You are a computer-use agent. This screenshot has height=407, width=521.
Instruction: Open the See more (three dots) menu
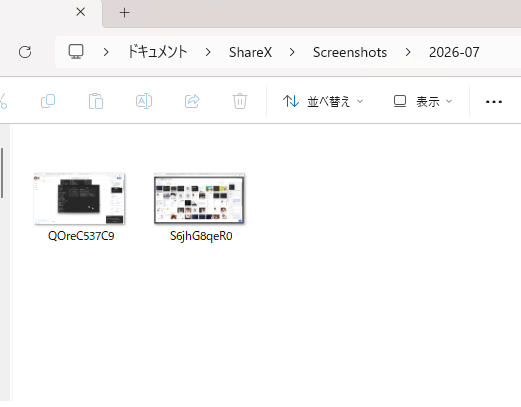click(494, 102)
